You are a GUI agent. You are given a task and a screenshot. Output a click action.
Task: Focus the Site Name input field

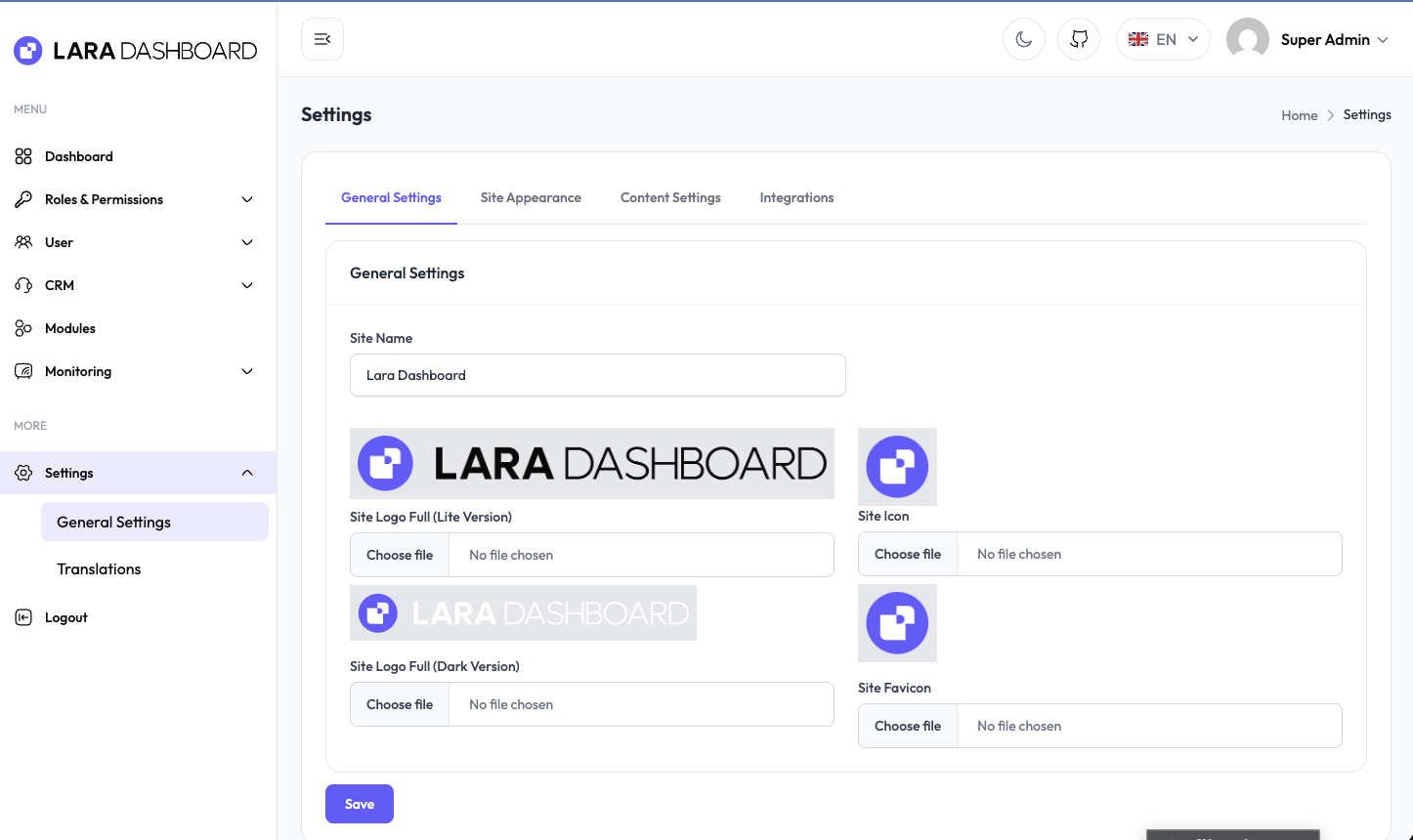coord(597,375)
